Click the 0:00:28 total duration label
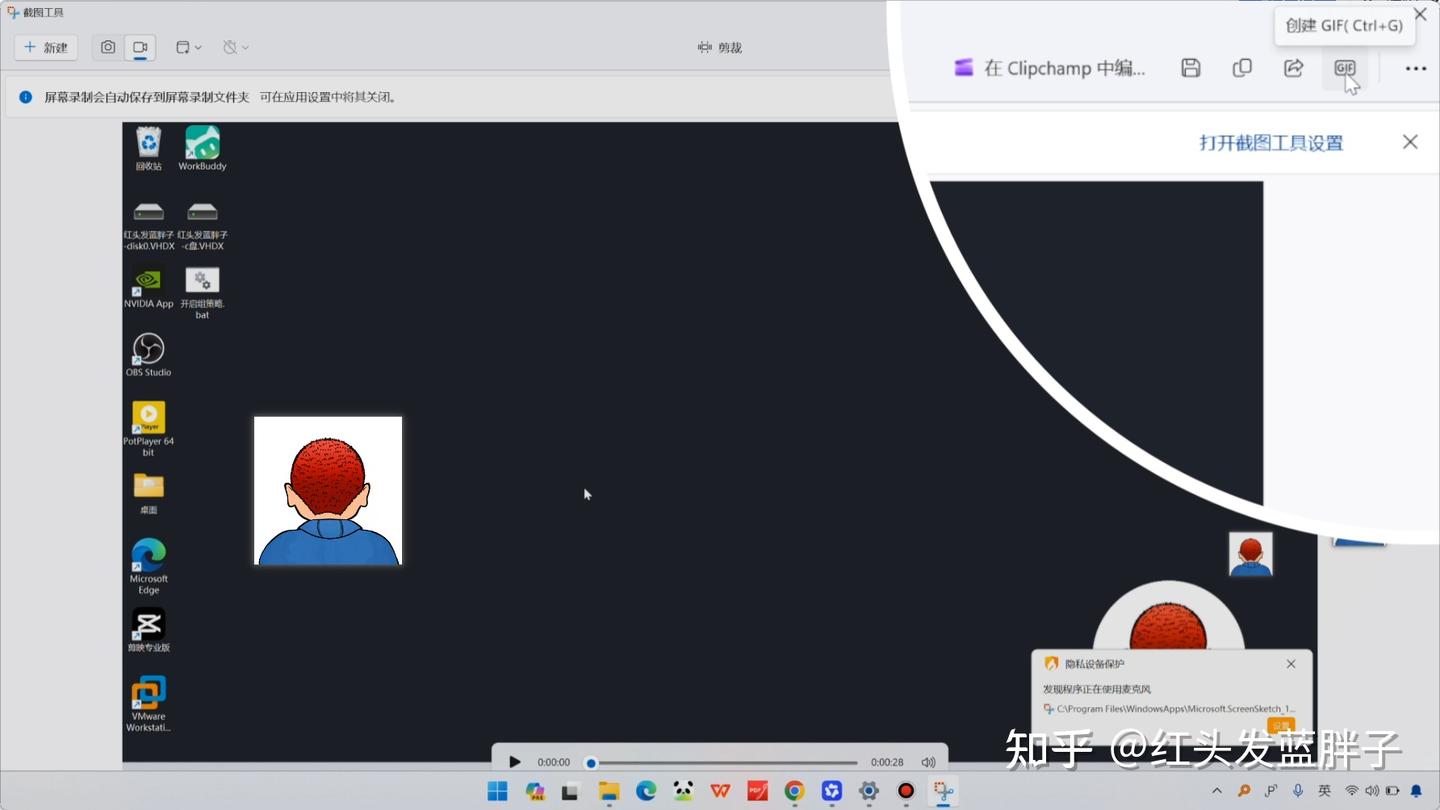The height and width of the screenshot is (810, 1440). click(887, 762)
